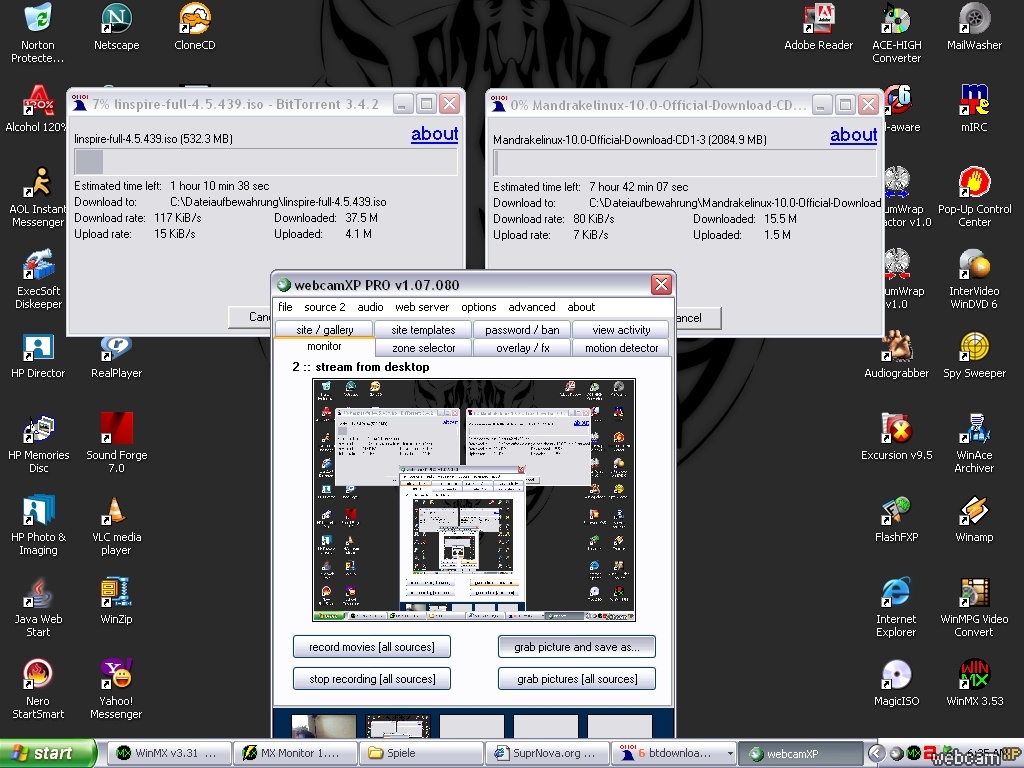
Task: Open the HP Photo & Imaging icon
Action: pos(38,526)
